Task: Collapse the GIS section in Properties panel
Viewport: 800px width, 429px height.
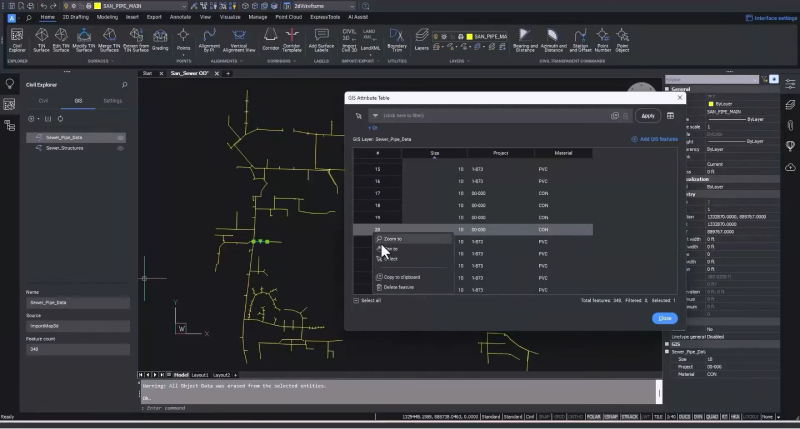Action: point(667,344)
